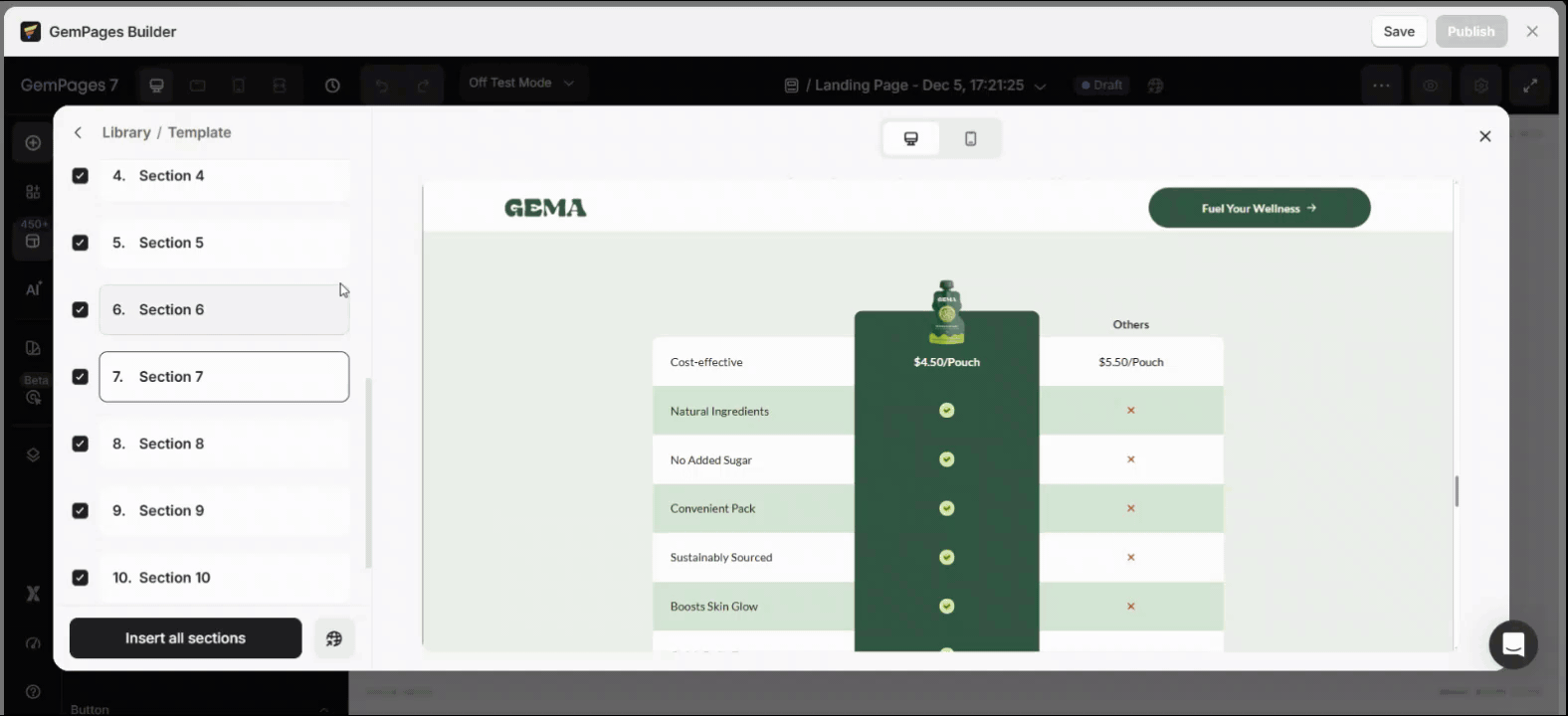Click the section list scrollbar

point(368,473)
